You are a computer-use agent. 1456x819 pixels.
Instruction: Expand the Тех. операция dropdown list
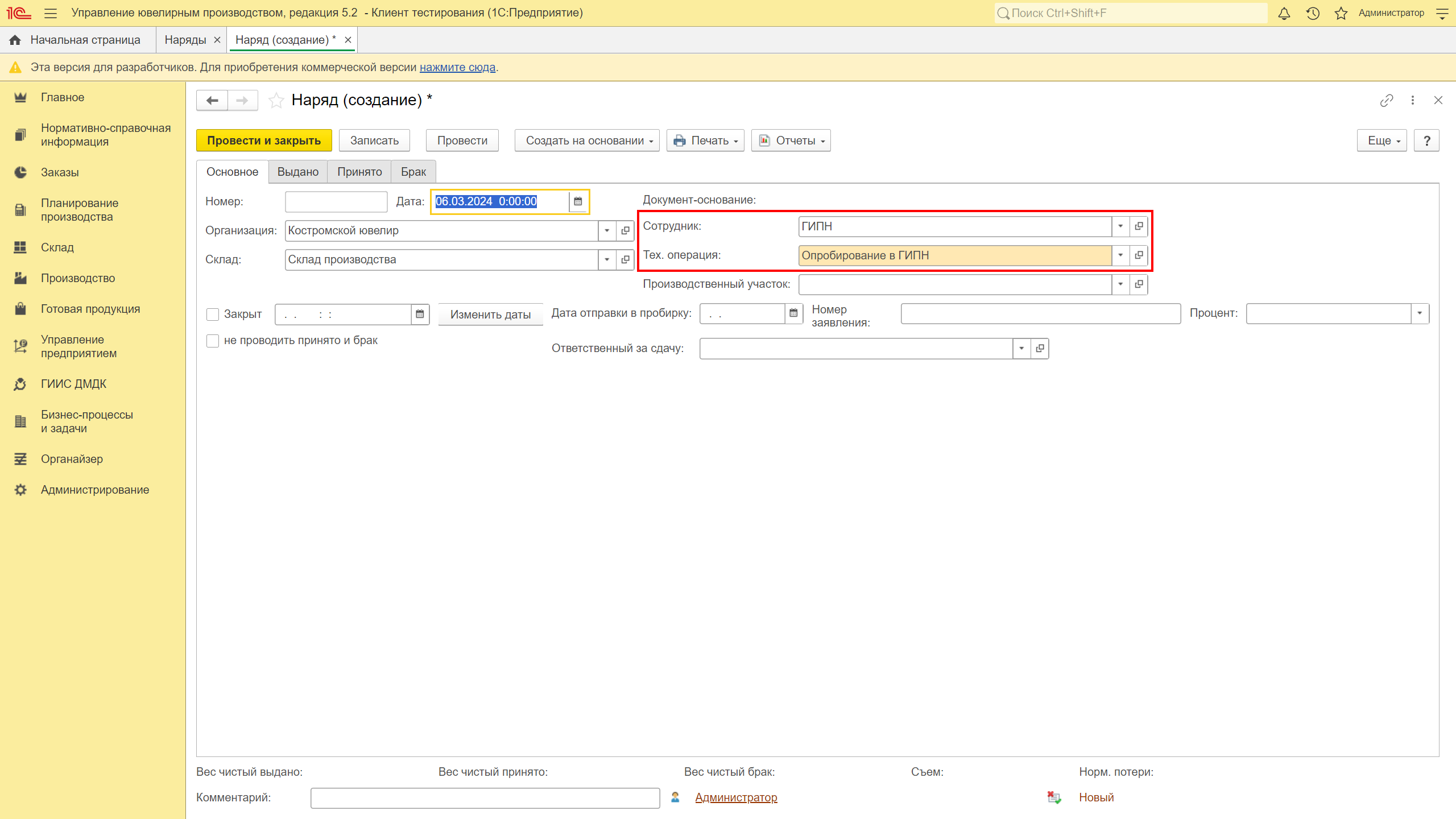click(x=1121, y=255)
